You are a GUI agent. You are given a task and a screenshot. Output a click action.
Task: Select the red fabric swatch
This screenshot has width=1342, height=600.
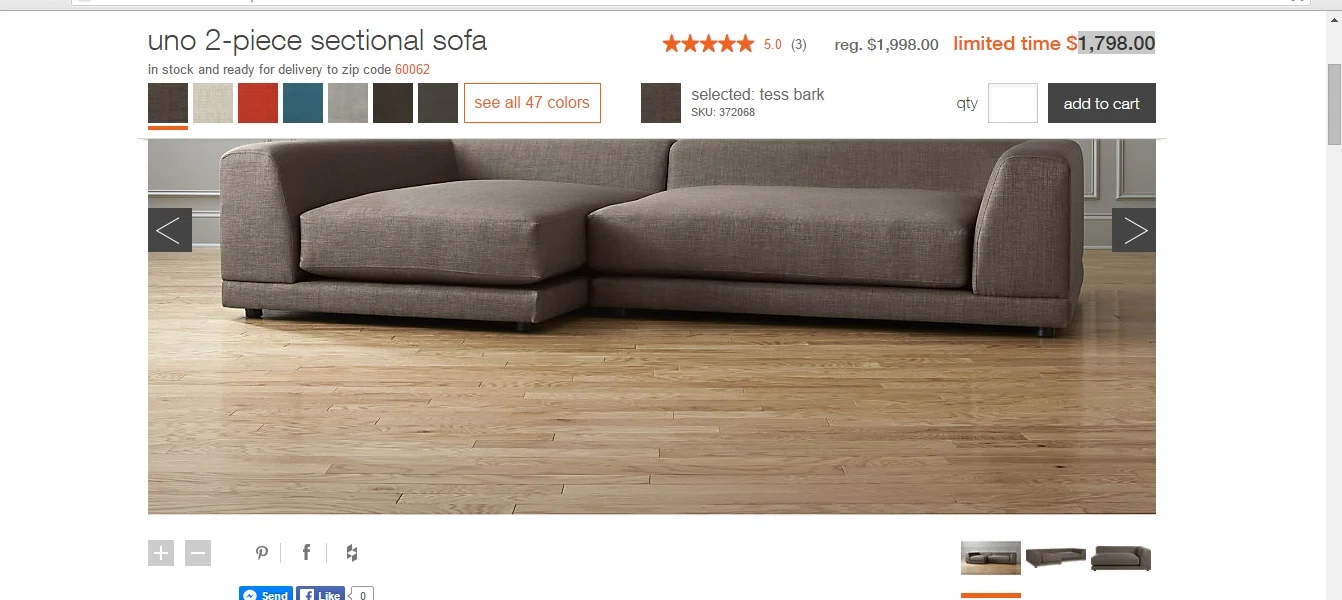258,103
